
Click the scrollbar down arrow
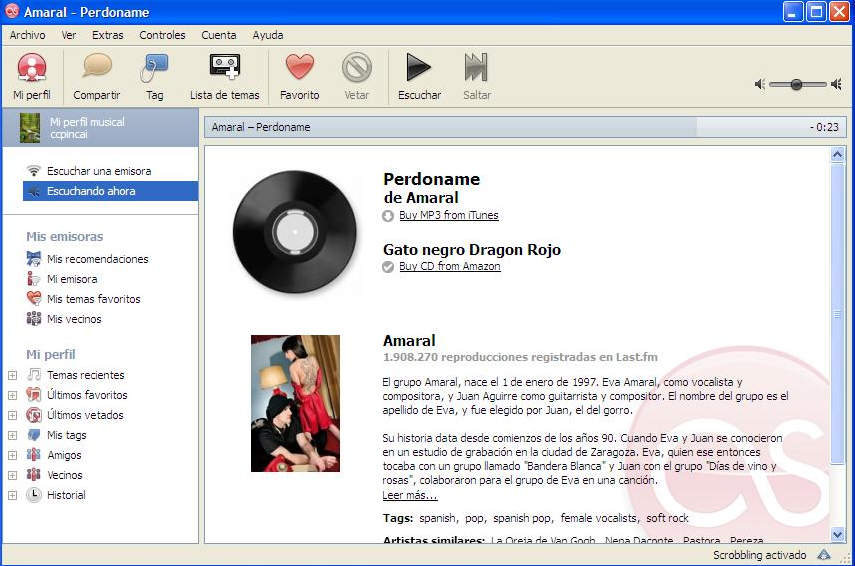[x=838, y=534]
